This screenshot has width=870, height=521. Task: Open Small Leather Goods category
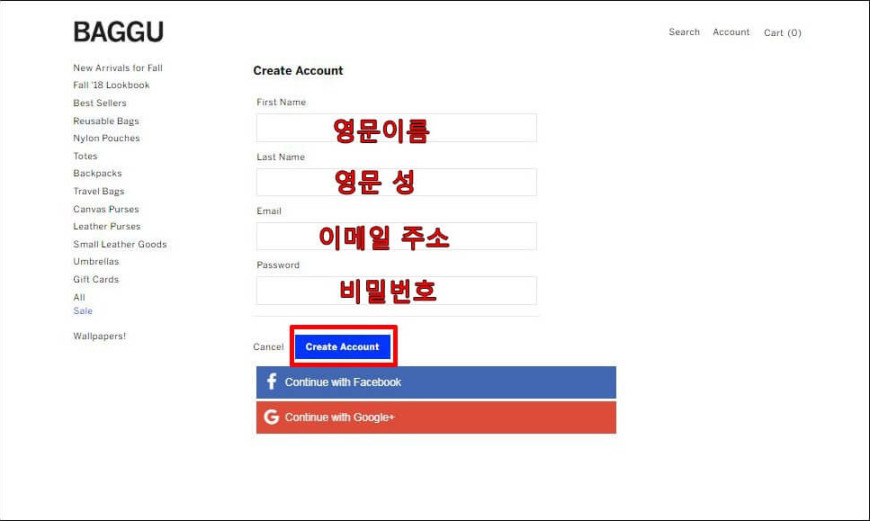click(119, 244)
